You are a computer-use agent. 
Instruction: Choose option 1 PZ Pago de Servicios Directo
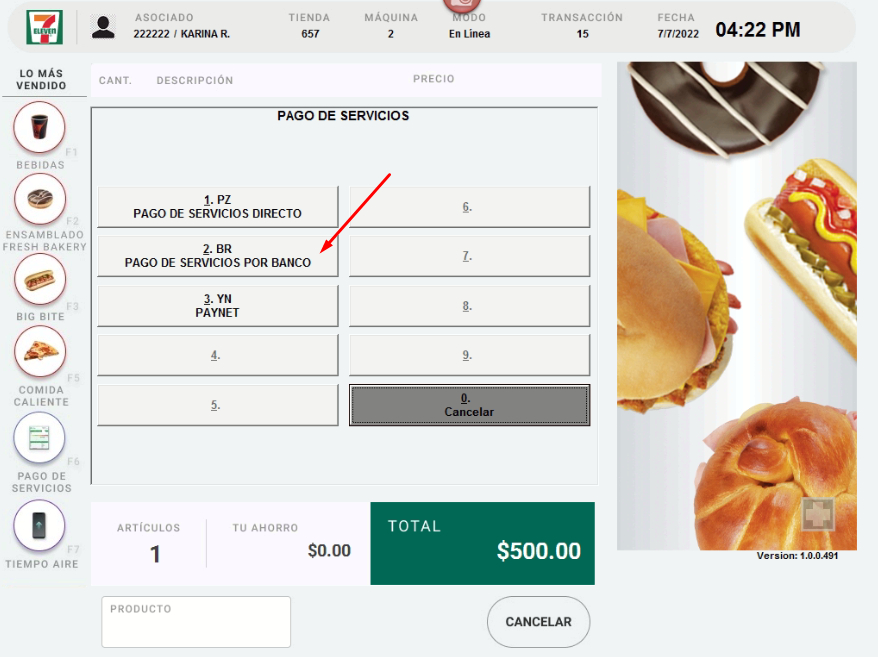218,207
